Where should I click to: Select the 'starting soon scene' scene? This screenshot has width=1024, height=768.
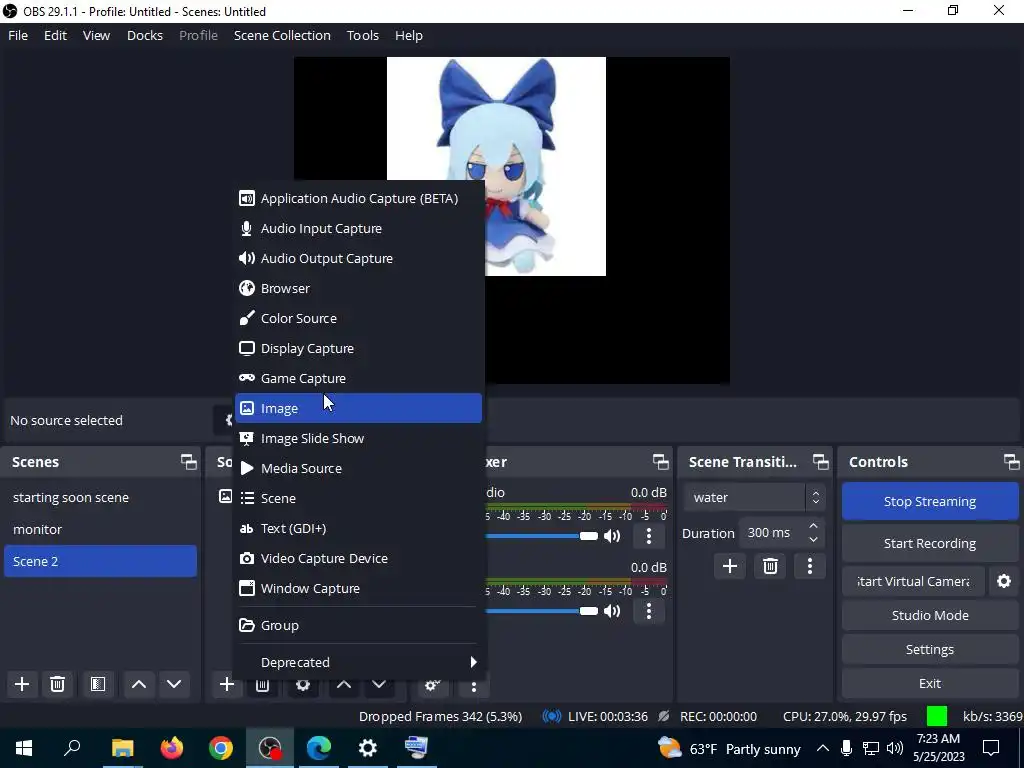[100, 498]
